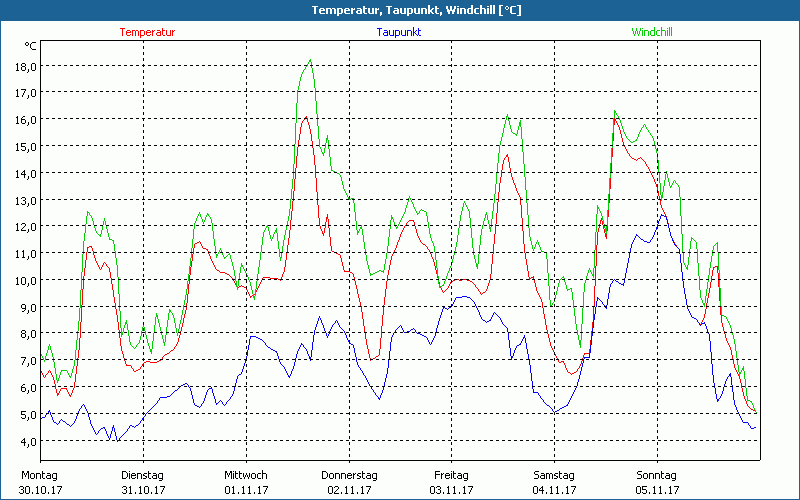Select the chart title bar text
Viewport: 800px width, 500px height.
400,10
